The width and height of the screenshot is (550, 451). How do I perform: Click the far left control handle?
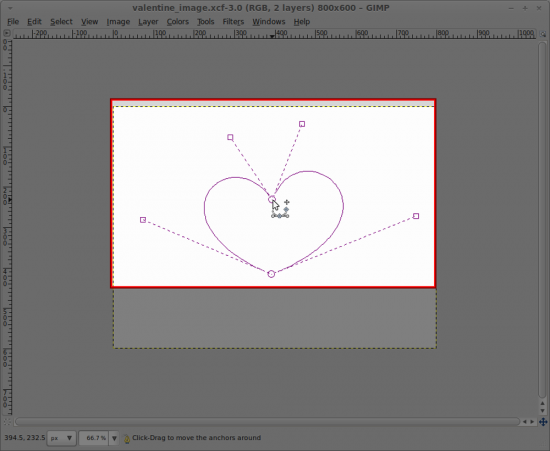143,220
